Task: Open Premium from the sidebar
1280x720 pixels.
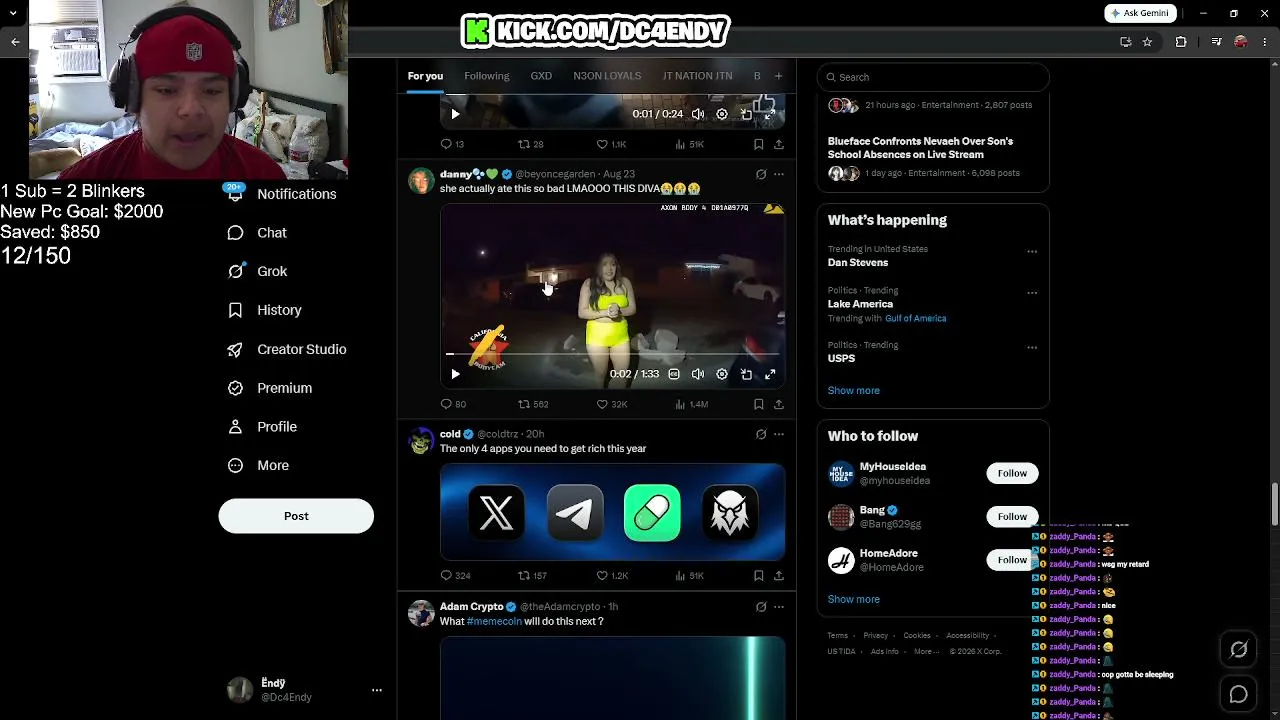Action: 270,388
